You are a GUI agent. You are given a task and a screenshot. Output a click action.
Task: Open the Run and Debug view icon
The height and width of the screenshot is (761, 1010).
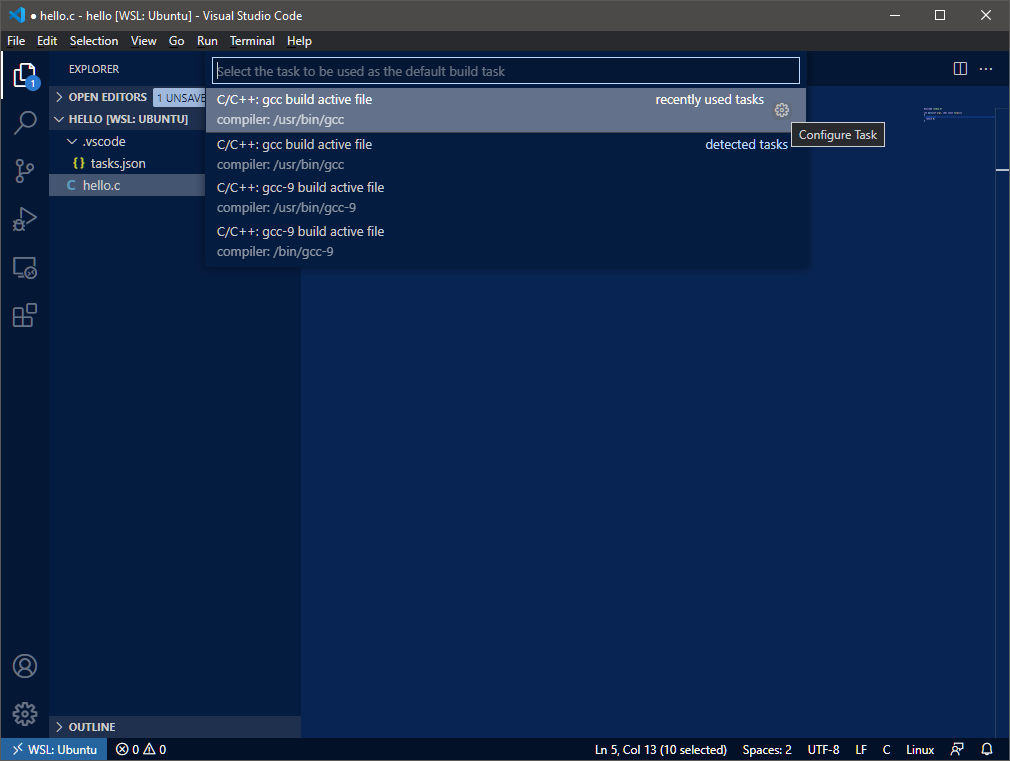click(24, 219)
